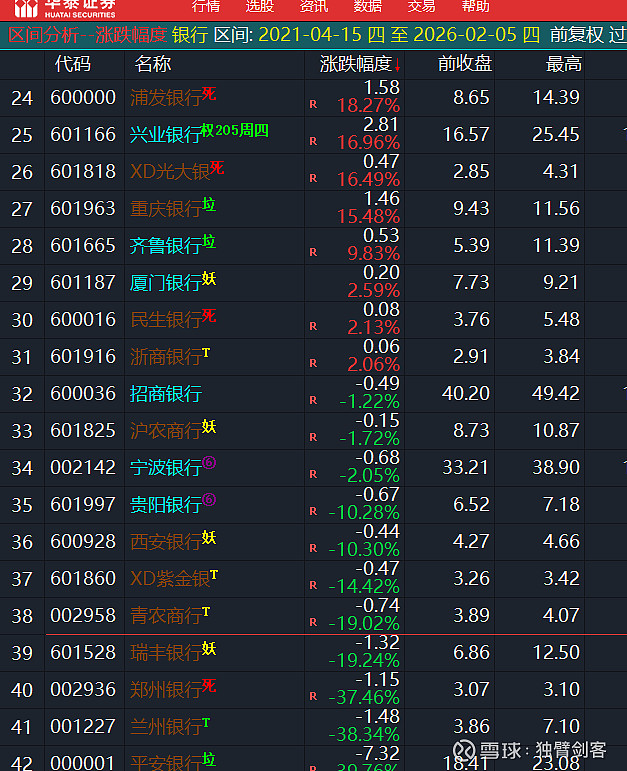Click stock code 001227

coord(83,726)
